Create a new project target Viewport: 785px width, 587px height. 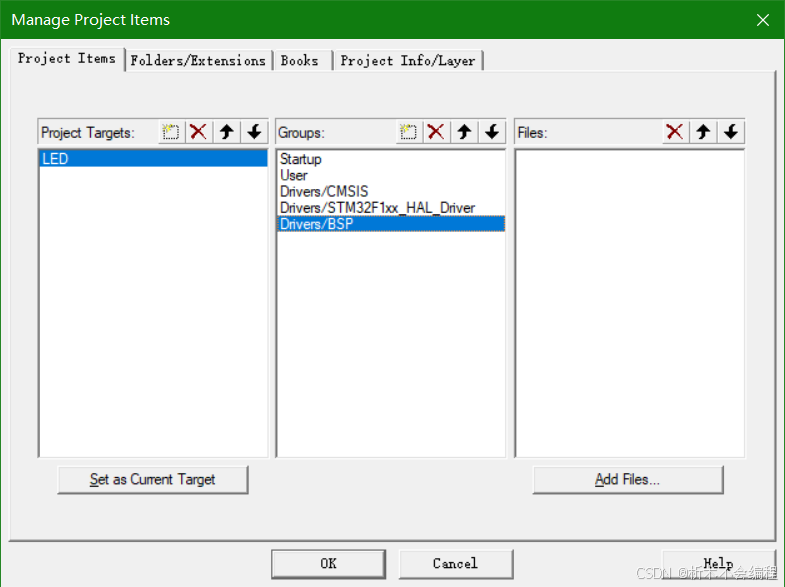pos(171,132)
